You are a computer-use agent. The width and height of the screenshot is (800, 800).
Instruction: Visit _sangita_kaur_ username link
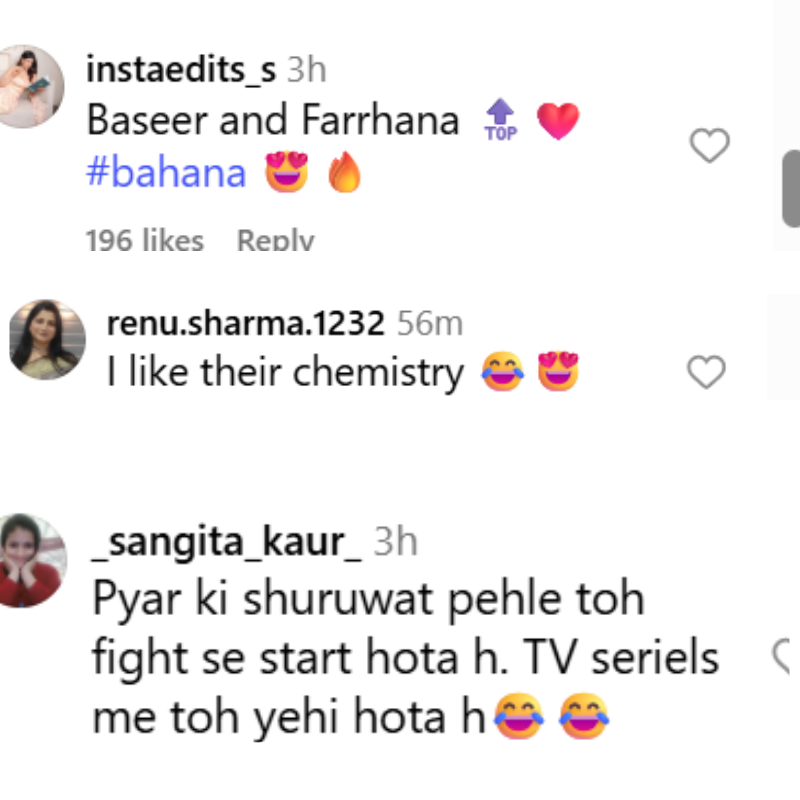[x=227, y=541]
